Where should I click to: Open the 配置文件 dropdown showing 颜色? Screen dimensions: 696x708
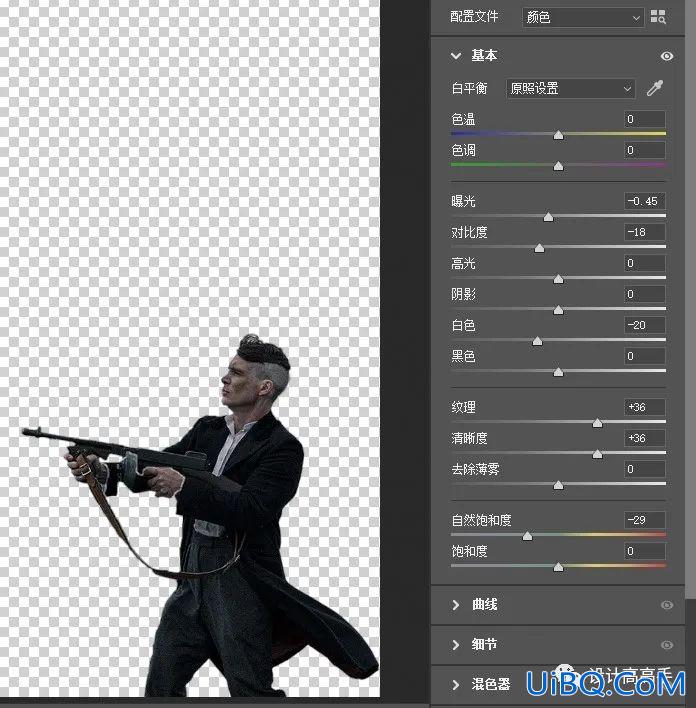[583, 18]
